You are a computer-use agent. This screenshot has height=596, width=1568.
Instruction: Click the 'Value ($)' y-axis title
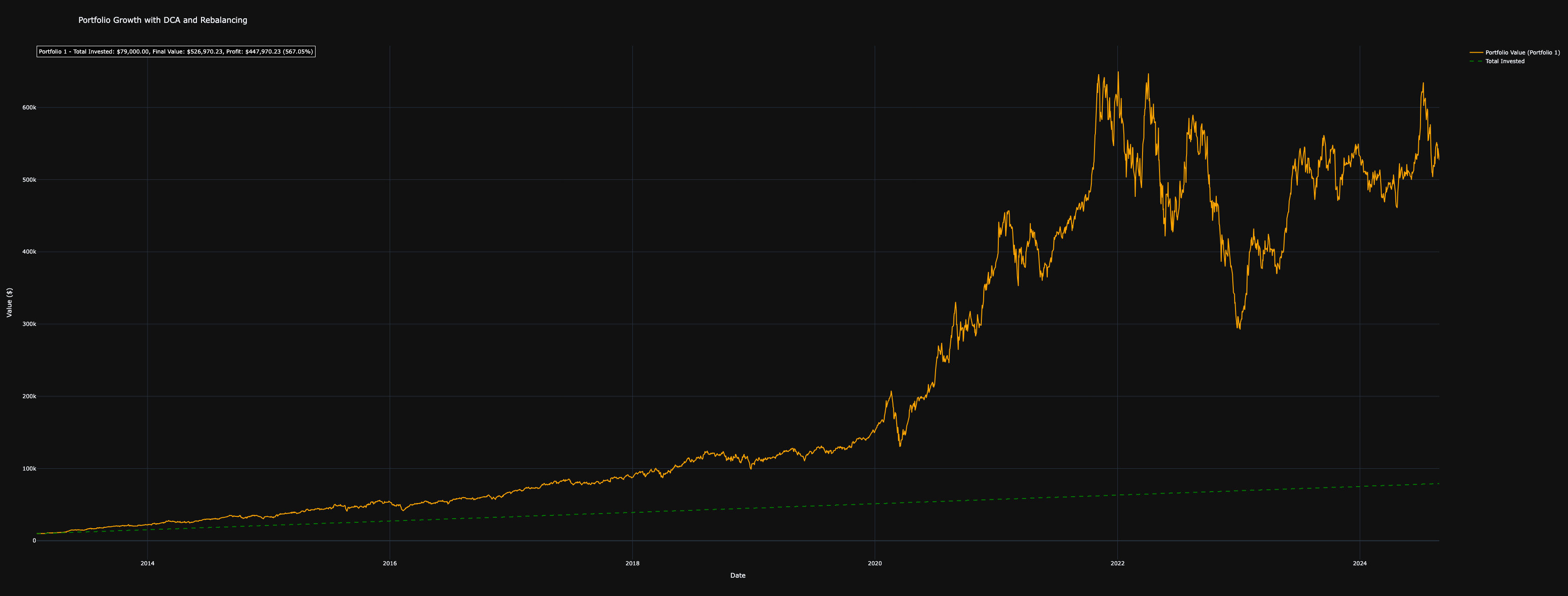point(9,302)
